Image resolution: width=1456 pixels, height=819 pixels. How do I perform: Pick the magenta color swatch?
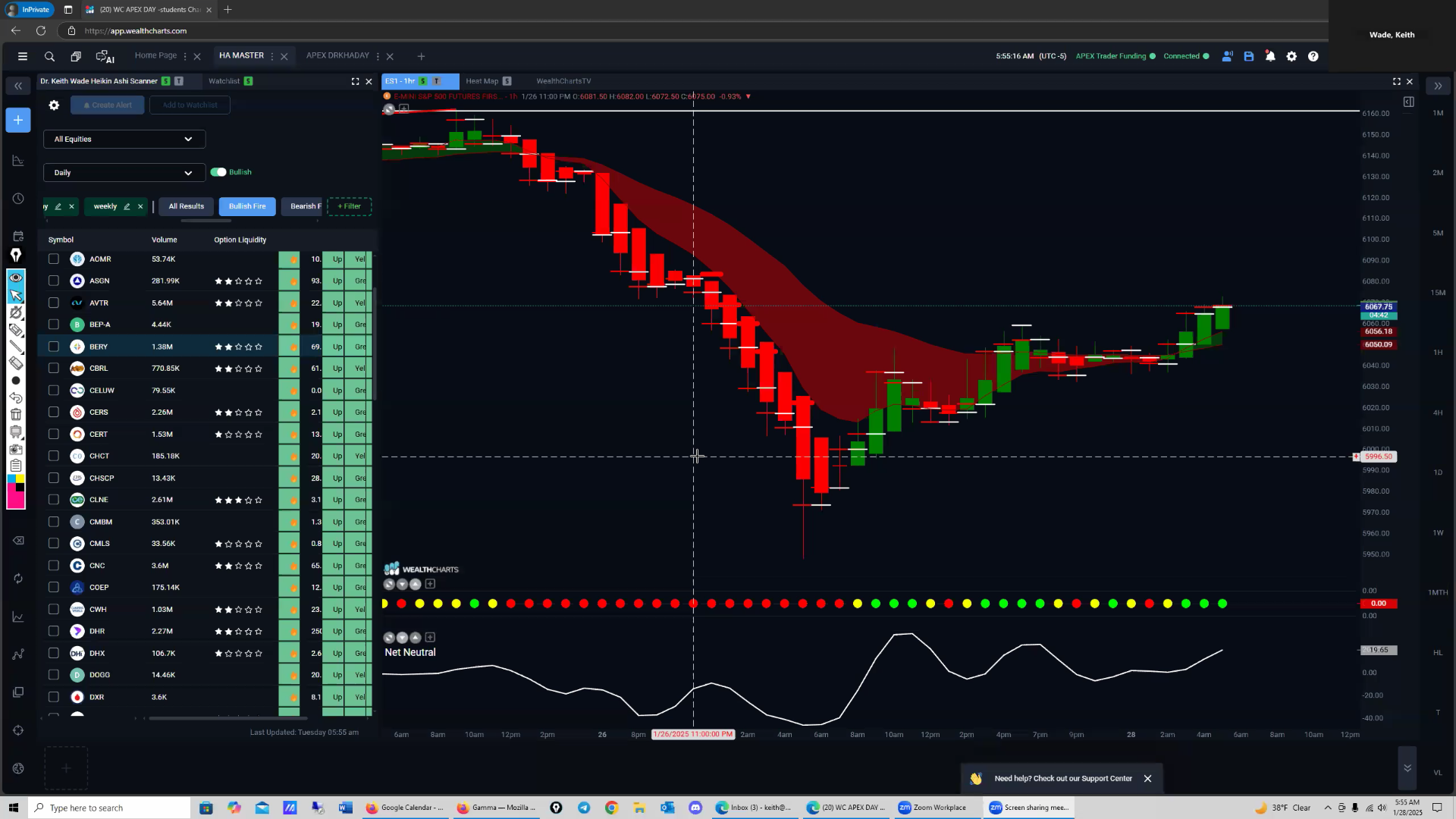pyautogui.click(x=16, y=500)
